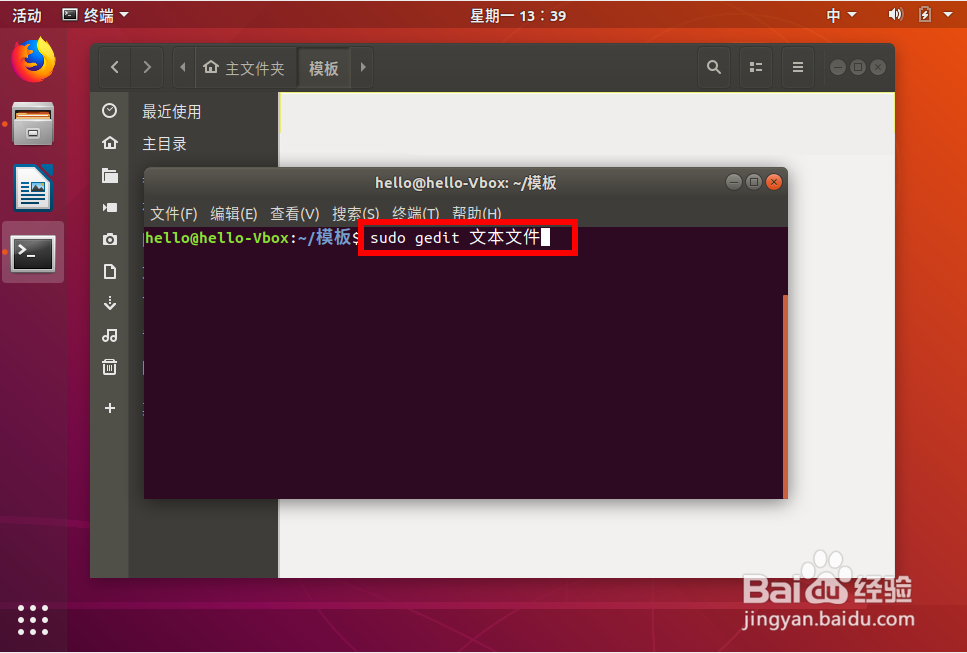The width and height of the screenshot is (967, 653).
Task: Open the Downloads arrow icon in the sidebar
Action: pos(110,303)
